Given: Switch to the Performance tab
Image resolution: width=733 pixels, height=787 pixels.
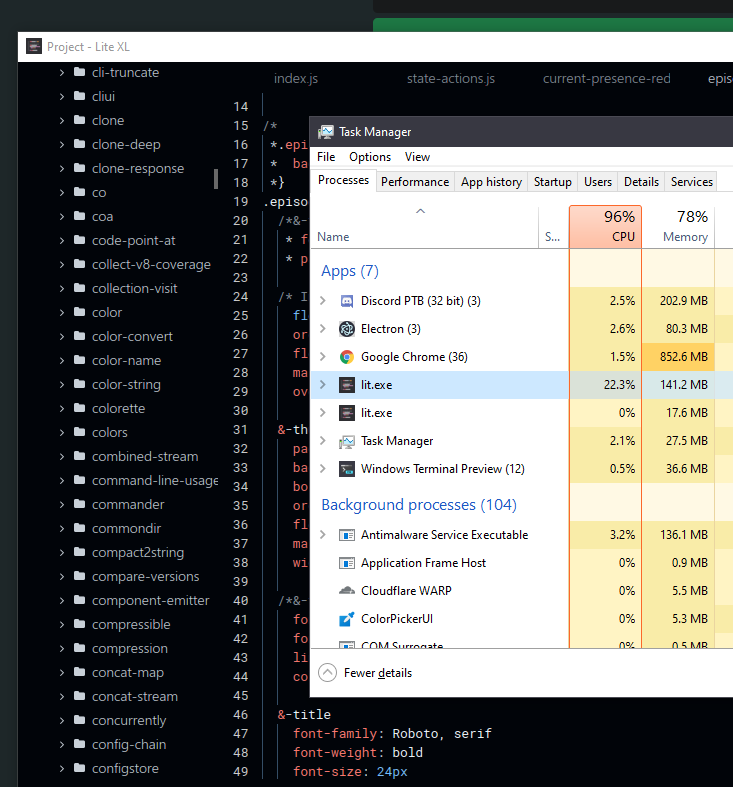Looking at the screenshot, I should coord(415,182).
